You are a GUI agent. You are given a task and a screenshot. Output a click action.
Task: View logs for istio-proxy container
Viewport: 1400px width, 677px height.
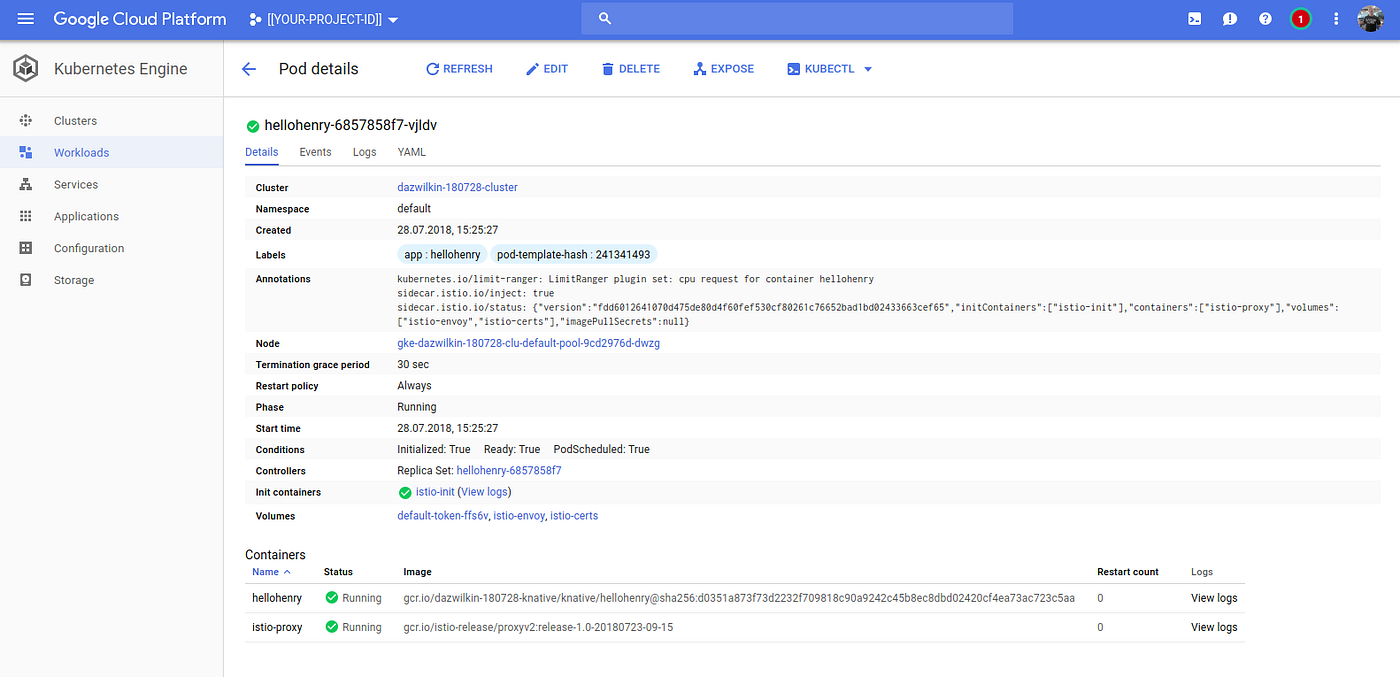pos(1214,628)
